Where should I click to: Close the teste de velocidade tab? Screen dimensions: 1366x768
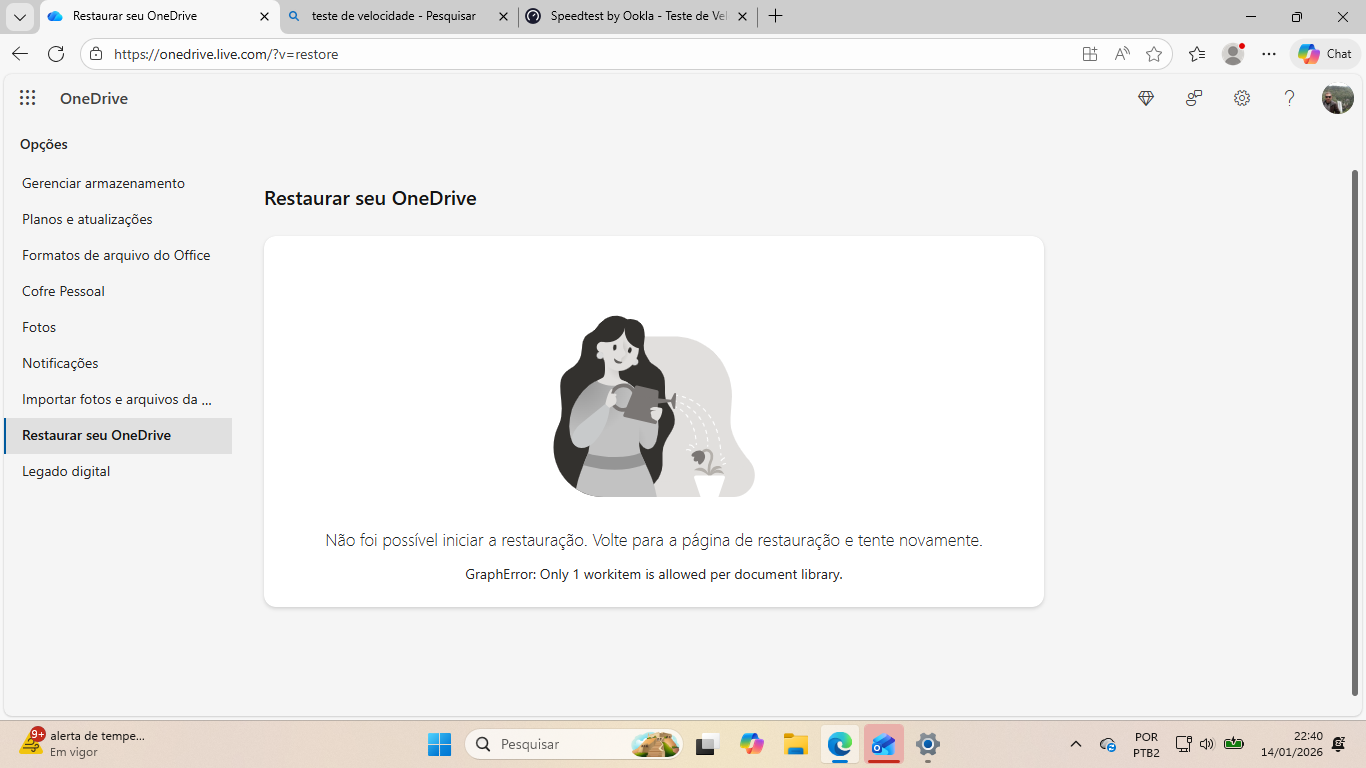502,16
